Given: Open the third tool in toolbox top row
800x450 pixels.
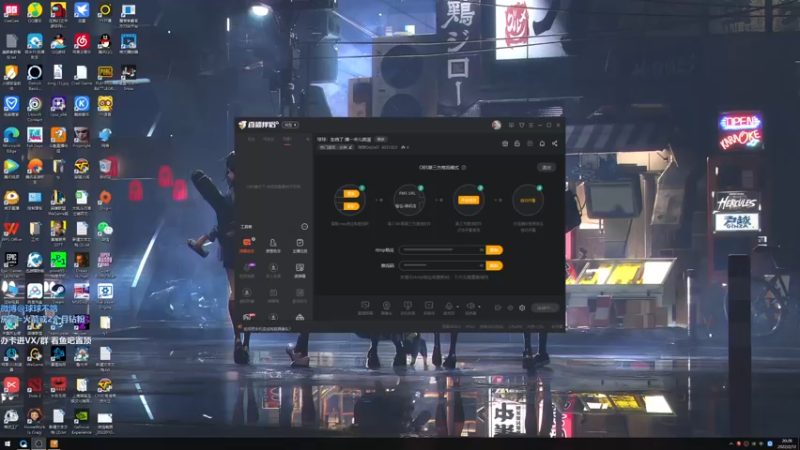Looking at the screenshot, I should [x=299, y=245].
